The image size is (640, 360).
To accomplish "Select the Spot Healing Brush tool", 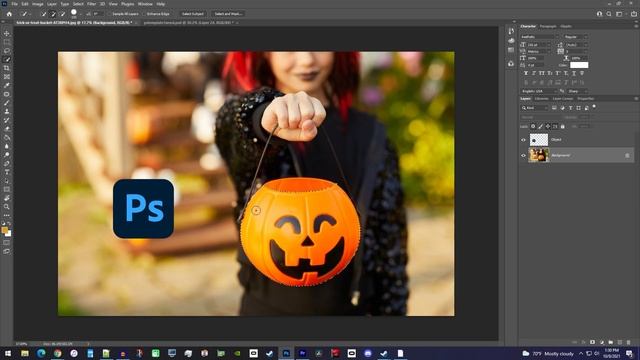I will coord(7,94).
